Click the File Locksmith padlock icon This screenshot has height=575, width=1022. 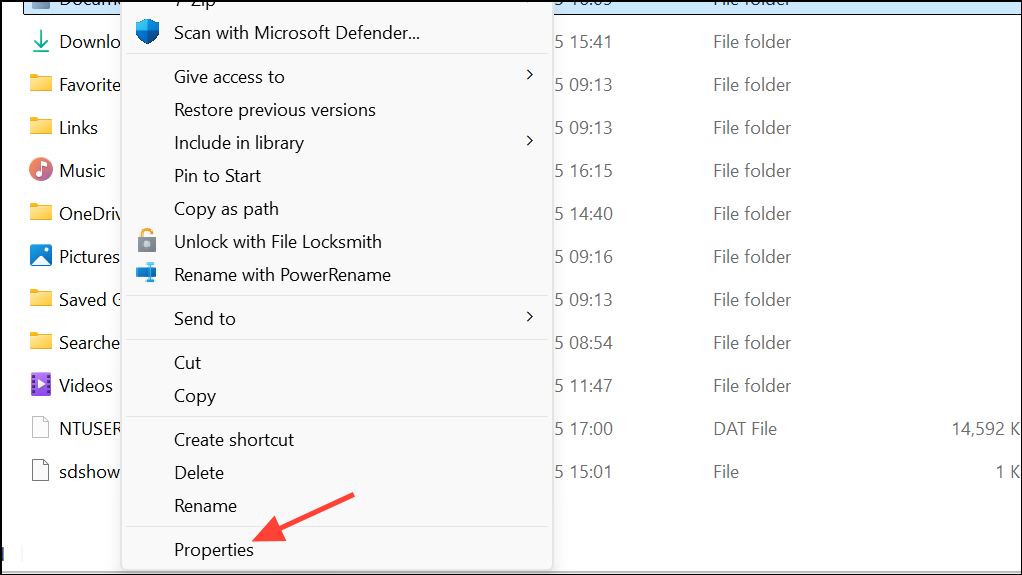point(147,241)
